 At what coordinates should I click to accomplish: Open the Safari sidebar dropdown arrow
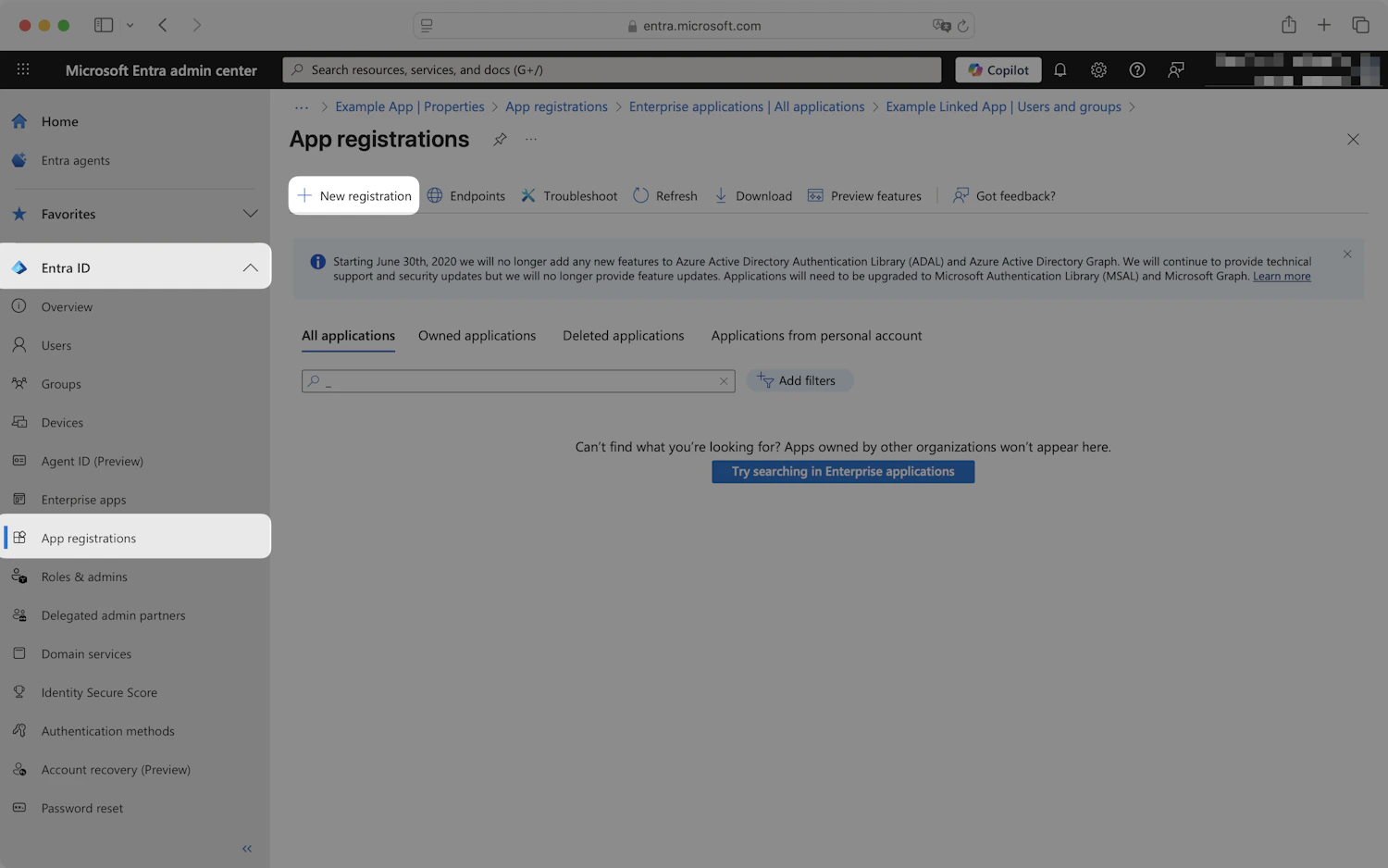coord(130,25)
